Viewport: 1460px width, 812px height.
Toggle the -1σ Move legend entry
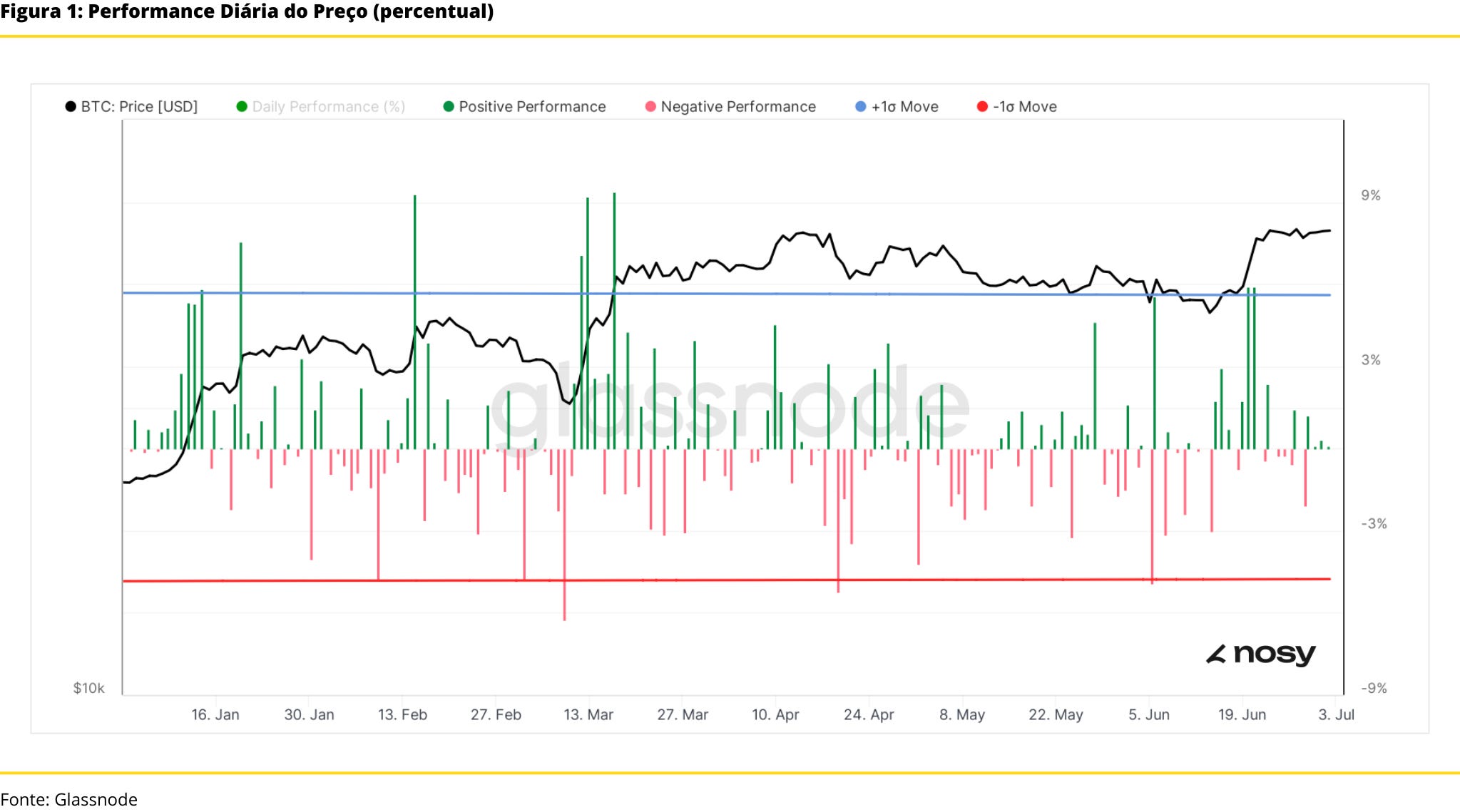1024,107
